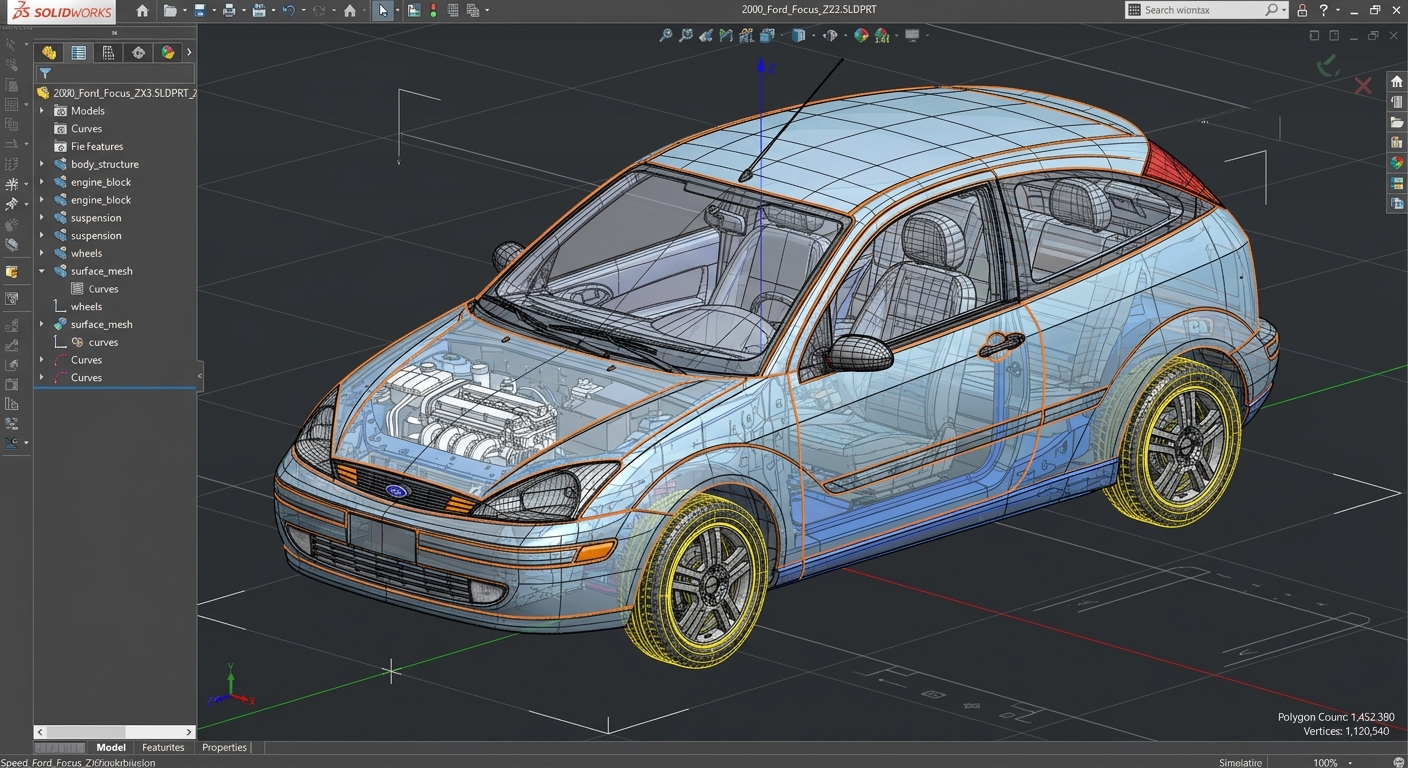Click the Simulatire status bar entry
This screenshot has width=1408, height=768.
point(1241,762)
